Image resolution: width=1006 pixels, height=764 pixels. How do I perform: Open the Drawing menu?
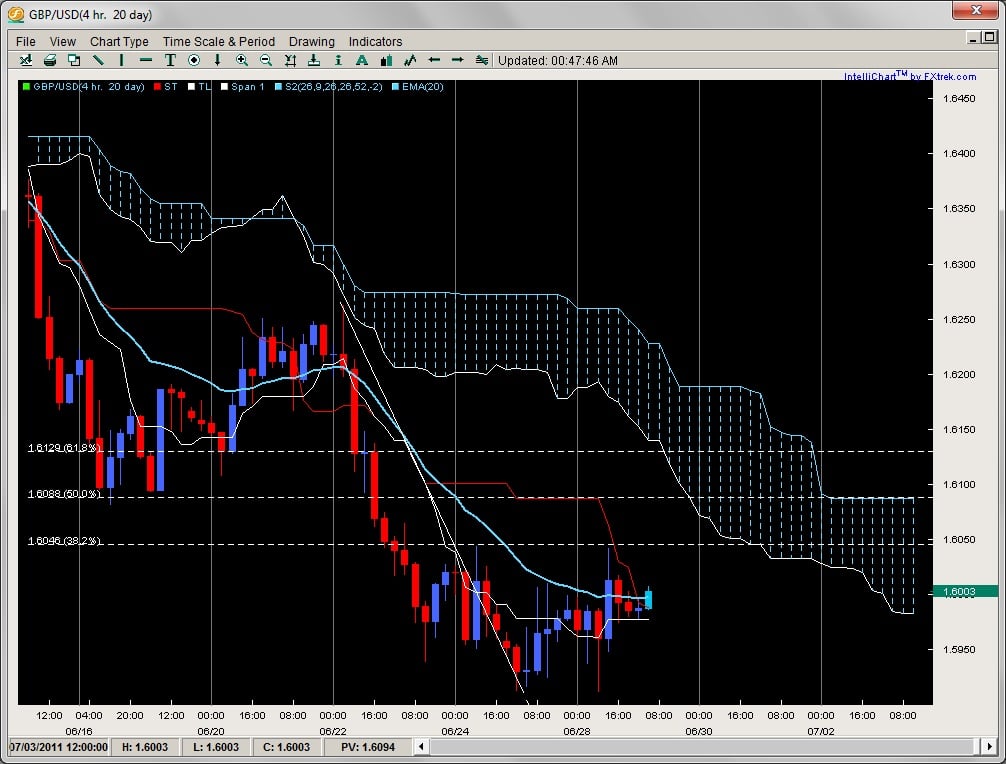click(x=312, y=42)
